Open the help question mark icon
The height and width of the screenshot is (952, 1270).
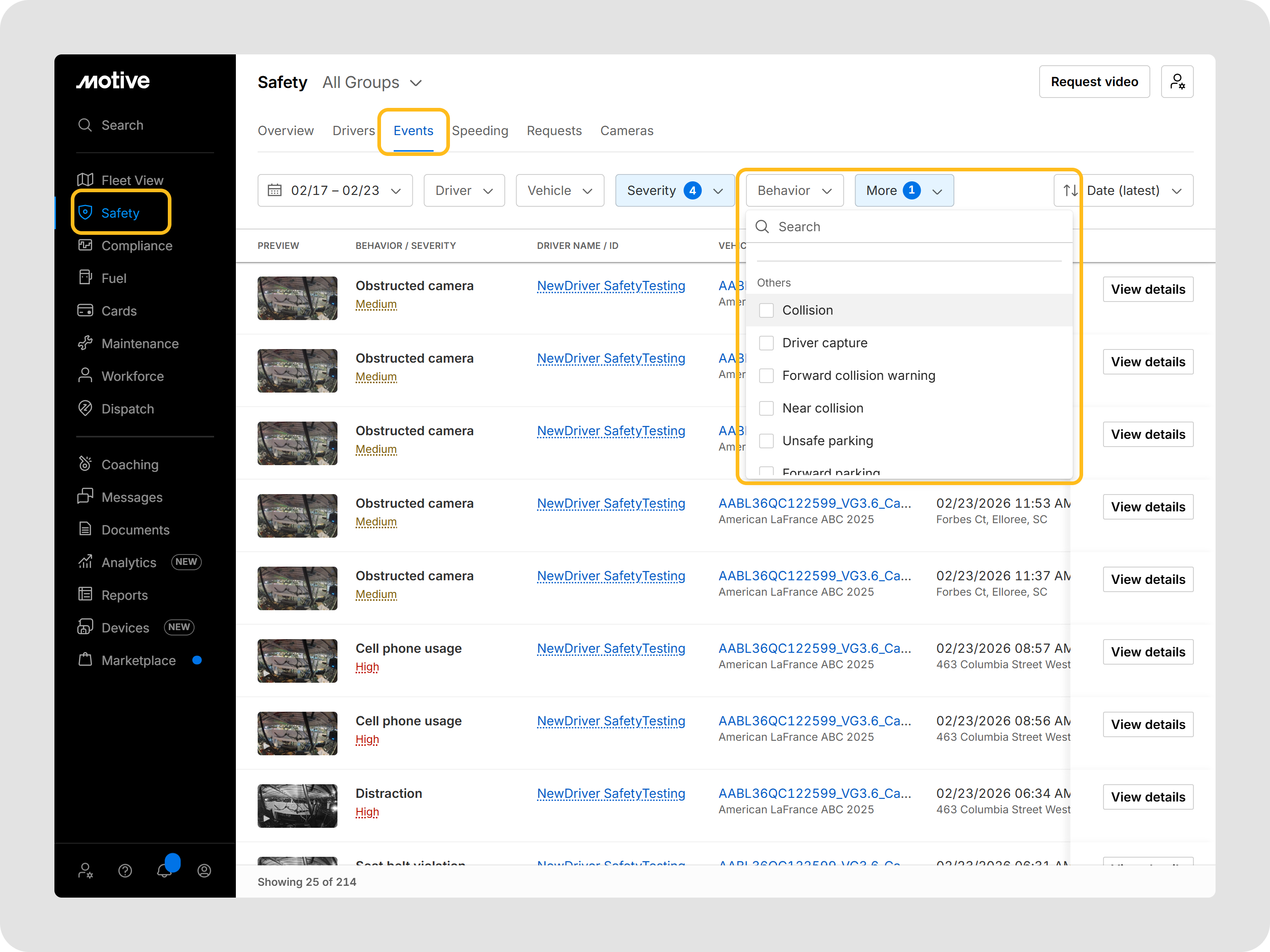[x=125, y=870]
